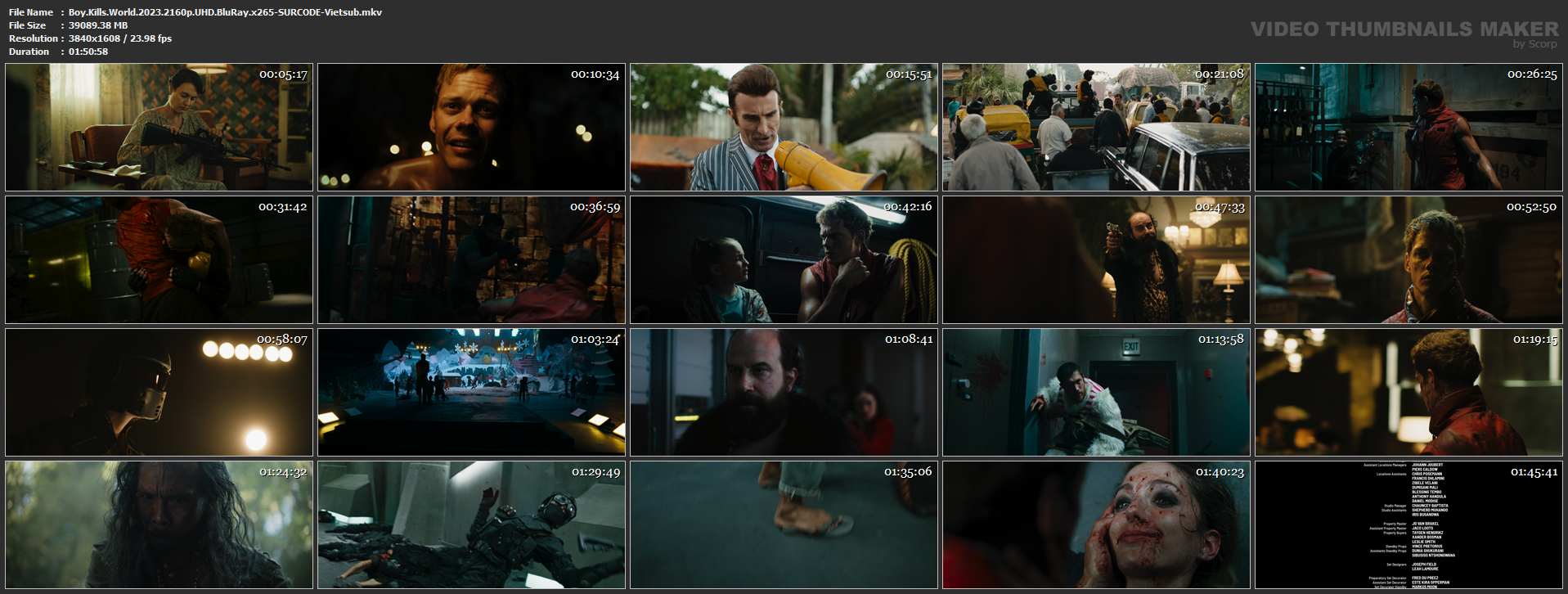
Task: Select the 01:45:41 credits thumbnail
Action: tap(1409, 525)
